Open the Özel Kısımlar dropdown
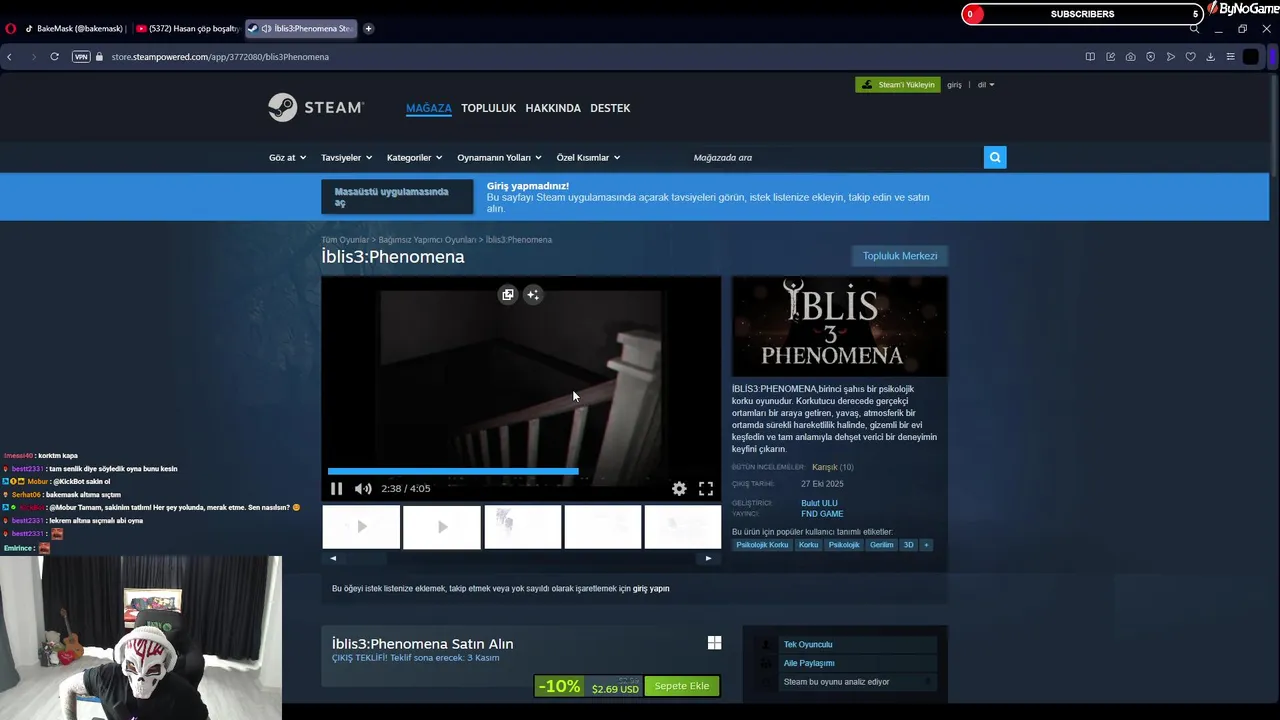 coord(588,157)
